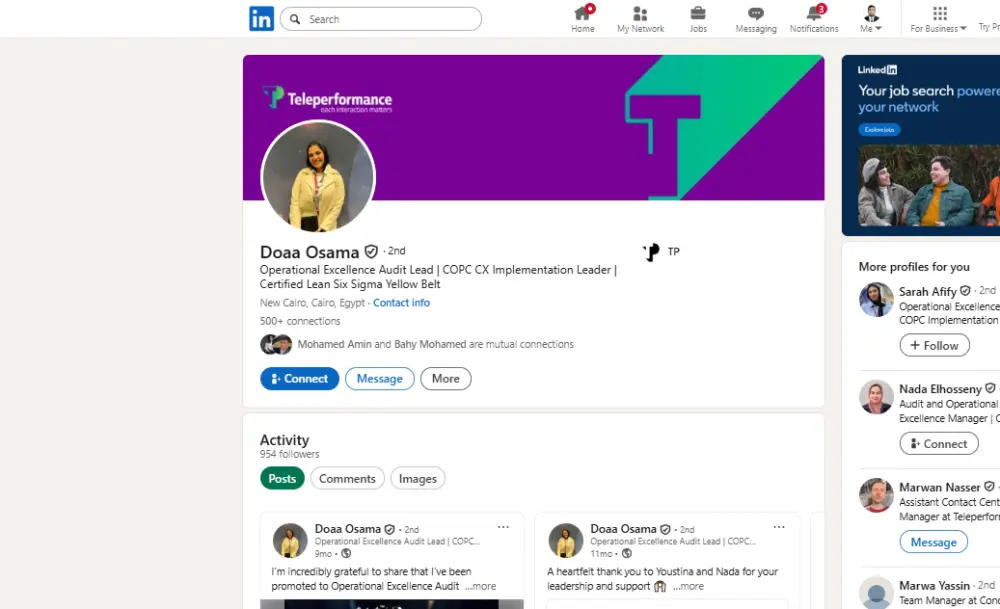Click Marwa Yassin's avatar
Screen dimensions: 1000x609
[x=876, y=592]
